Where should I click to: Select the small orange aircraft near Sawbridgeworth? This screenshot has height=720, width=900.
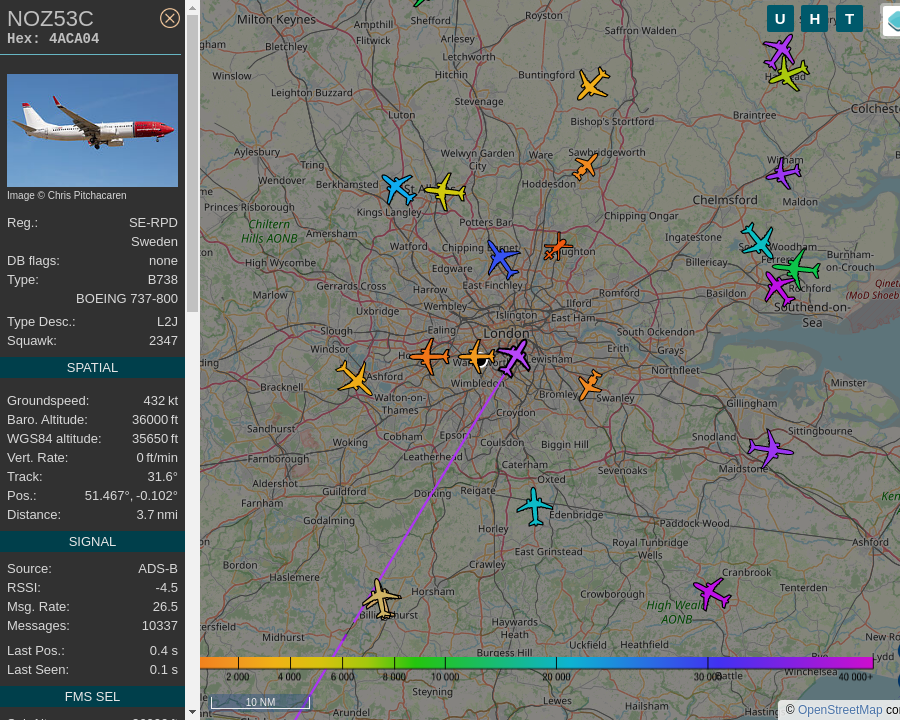point(585,167)
